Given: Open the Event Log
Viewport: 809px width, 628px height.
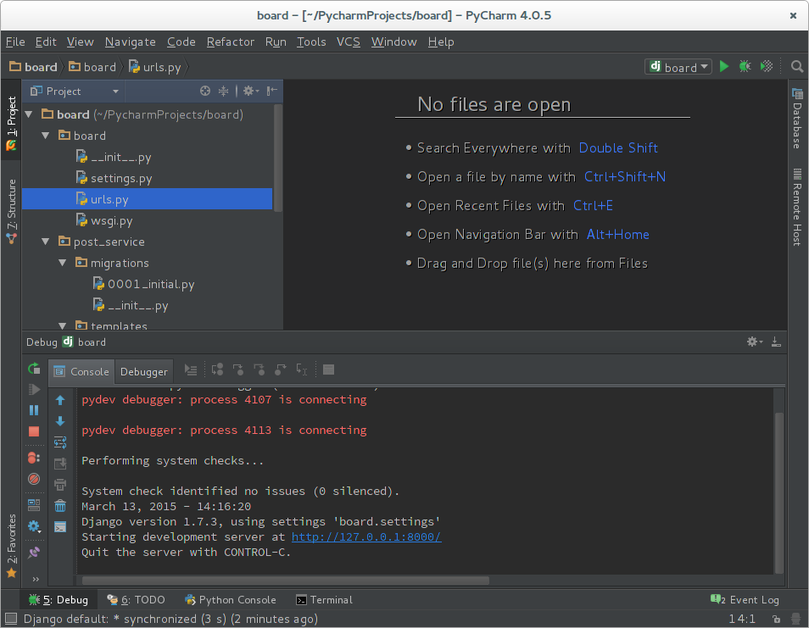Looking at the screenshot, I should 745,600.
